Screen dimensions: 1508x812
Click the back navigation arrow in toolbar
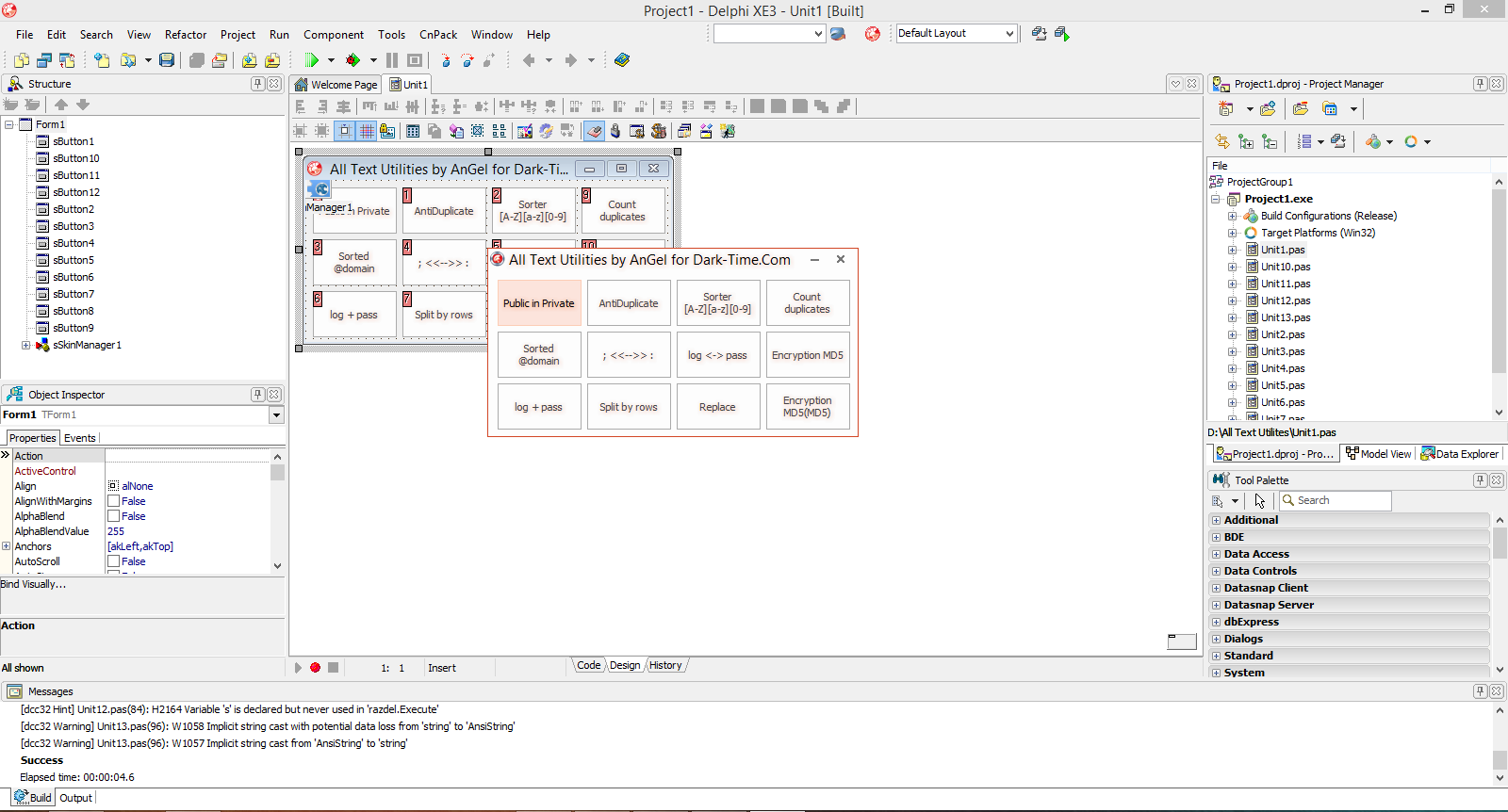click(529, 60)
